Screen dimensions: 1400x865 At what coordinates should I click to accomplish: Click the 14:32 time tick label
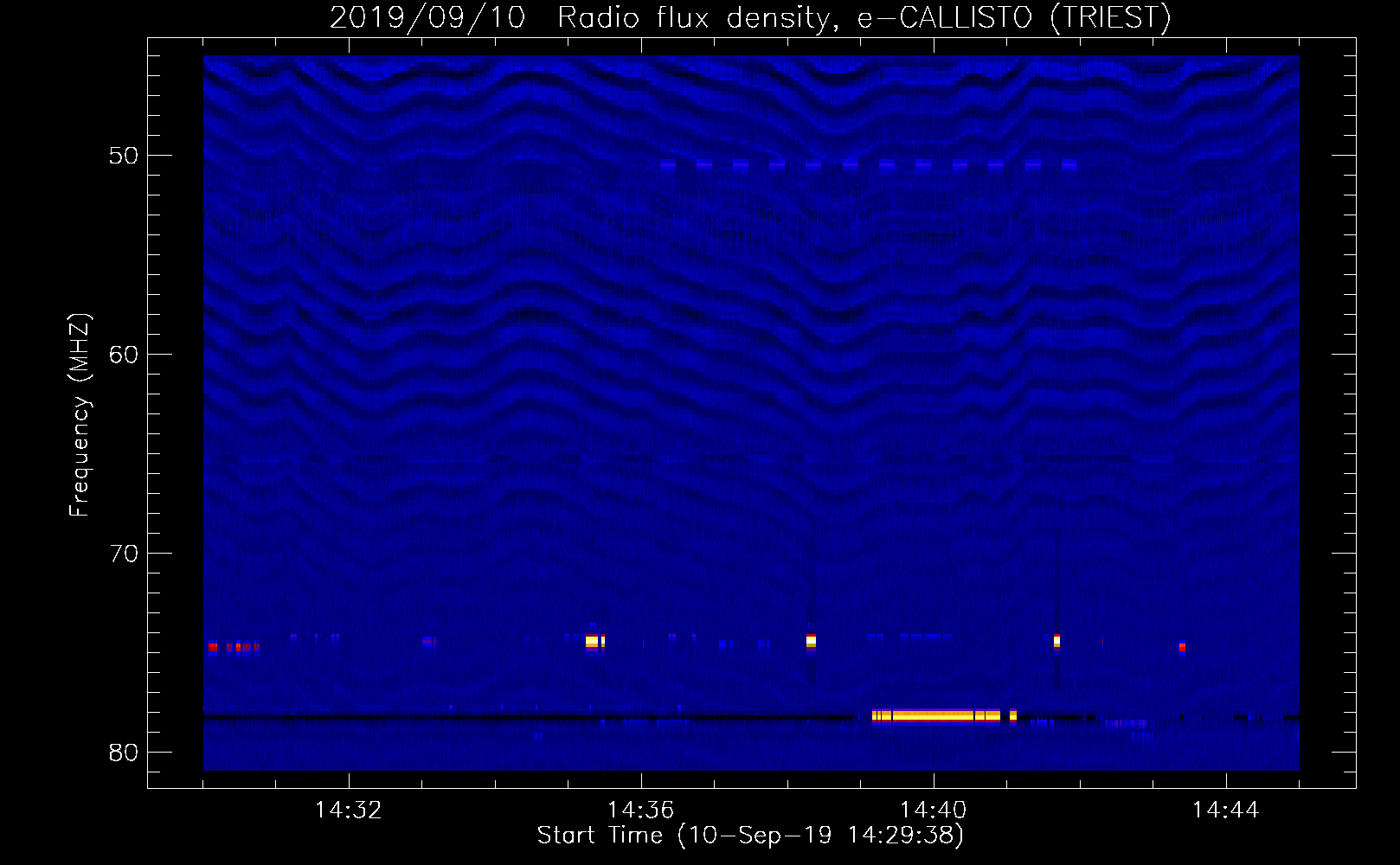coord(348,810)
